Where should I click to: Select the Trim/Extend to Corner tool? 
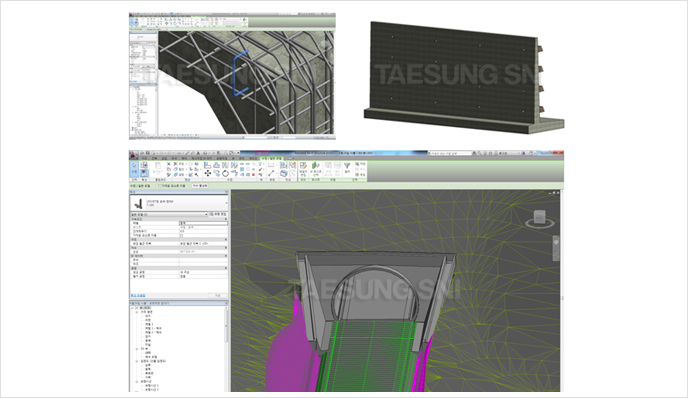234,173
